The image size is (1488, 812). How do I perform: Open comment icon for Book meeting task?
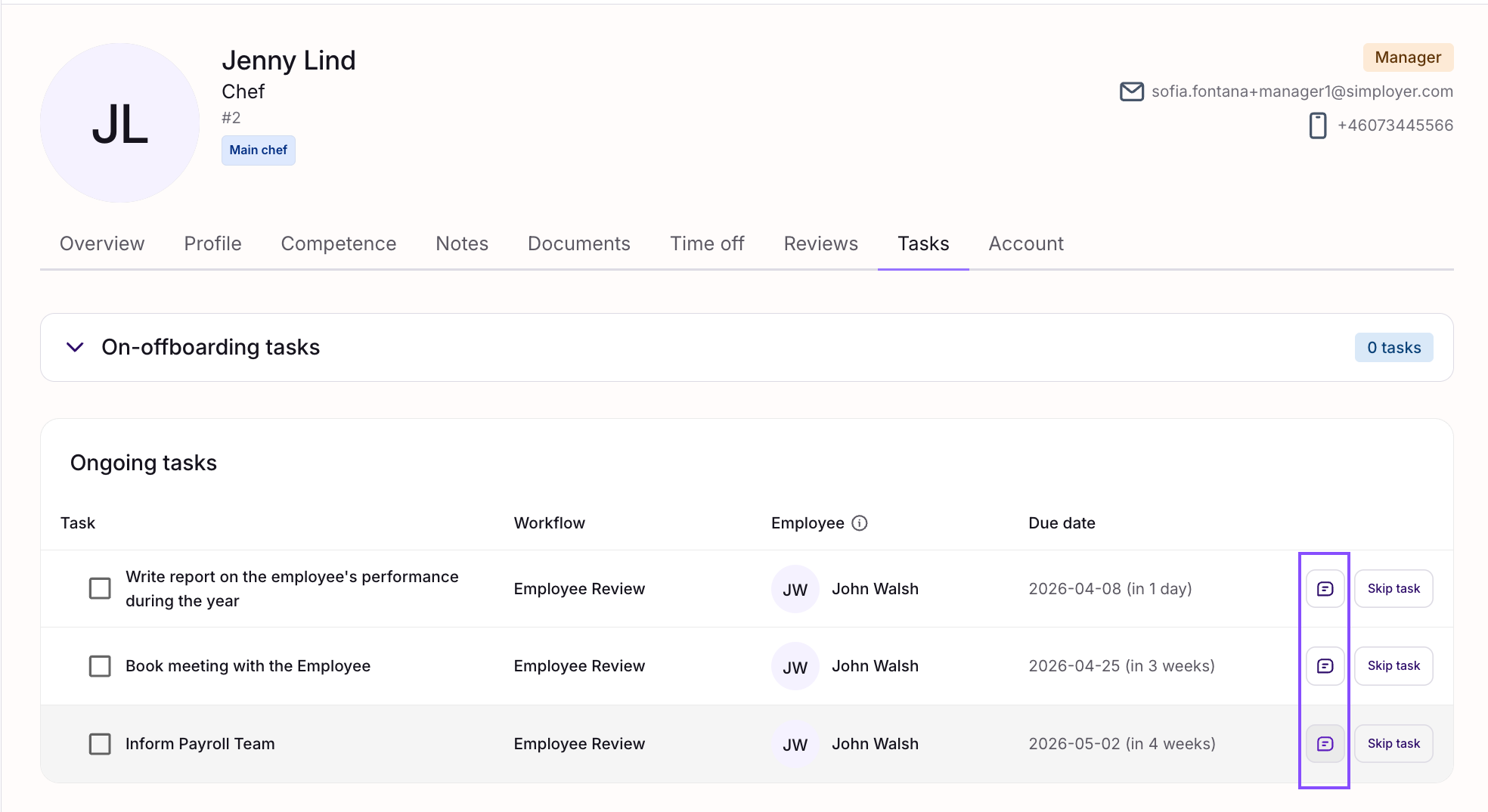click(1325, 666)
